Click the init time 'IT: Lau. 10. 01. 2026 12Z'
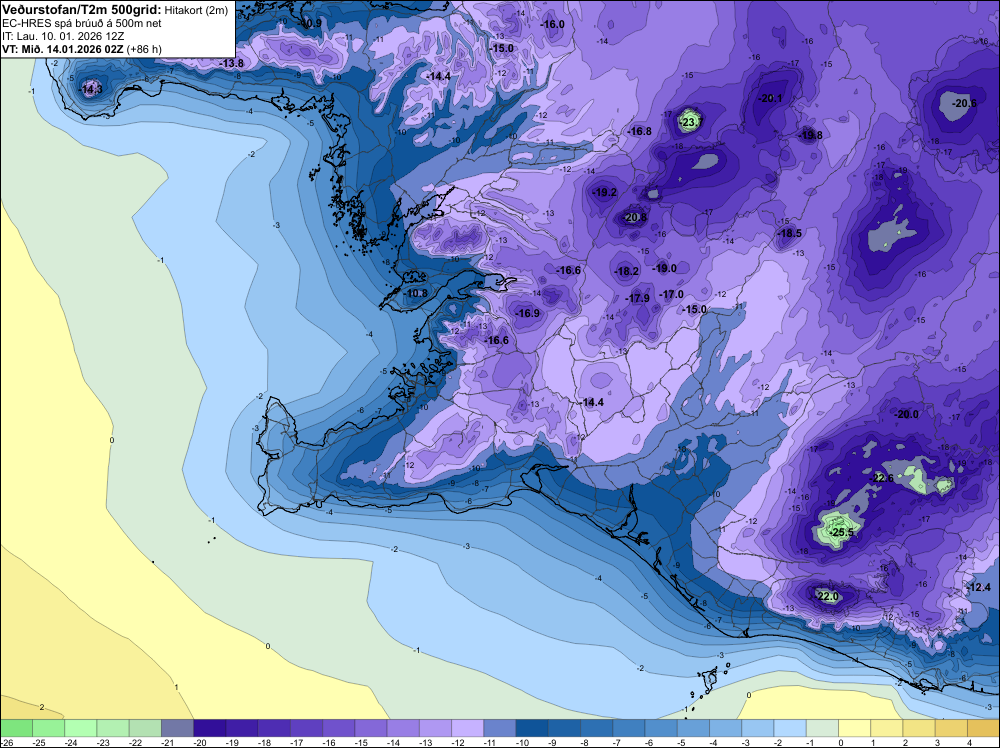The width and height of the screenshot is (1000, 748). tap(63, 36)
